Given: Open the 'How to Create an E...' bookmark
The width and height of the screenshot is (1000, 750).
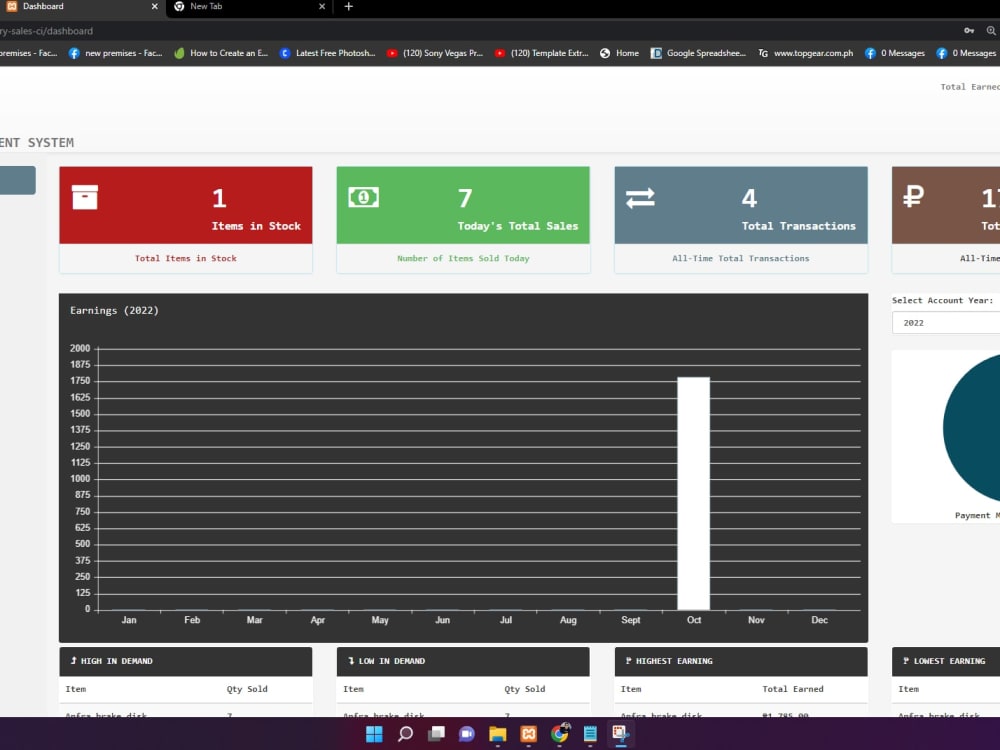Looking at the screenshot, I should (x=221, y=53).
